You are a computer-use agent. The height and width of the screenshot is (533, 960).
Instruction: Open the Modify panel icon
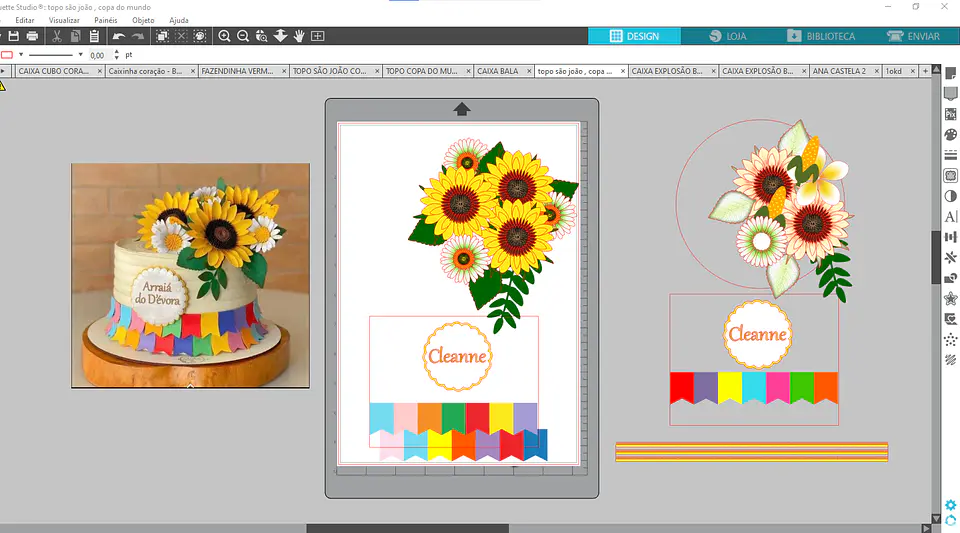(x=950, y=278)
